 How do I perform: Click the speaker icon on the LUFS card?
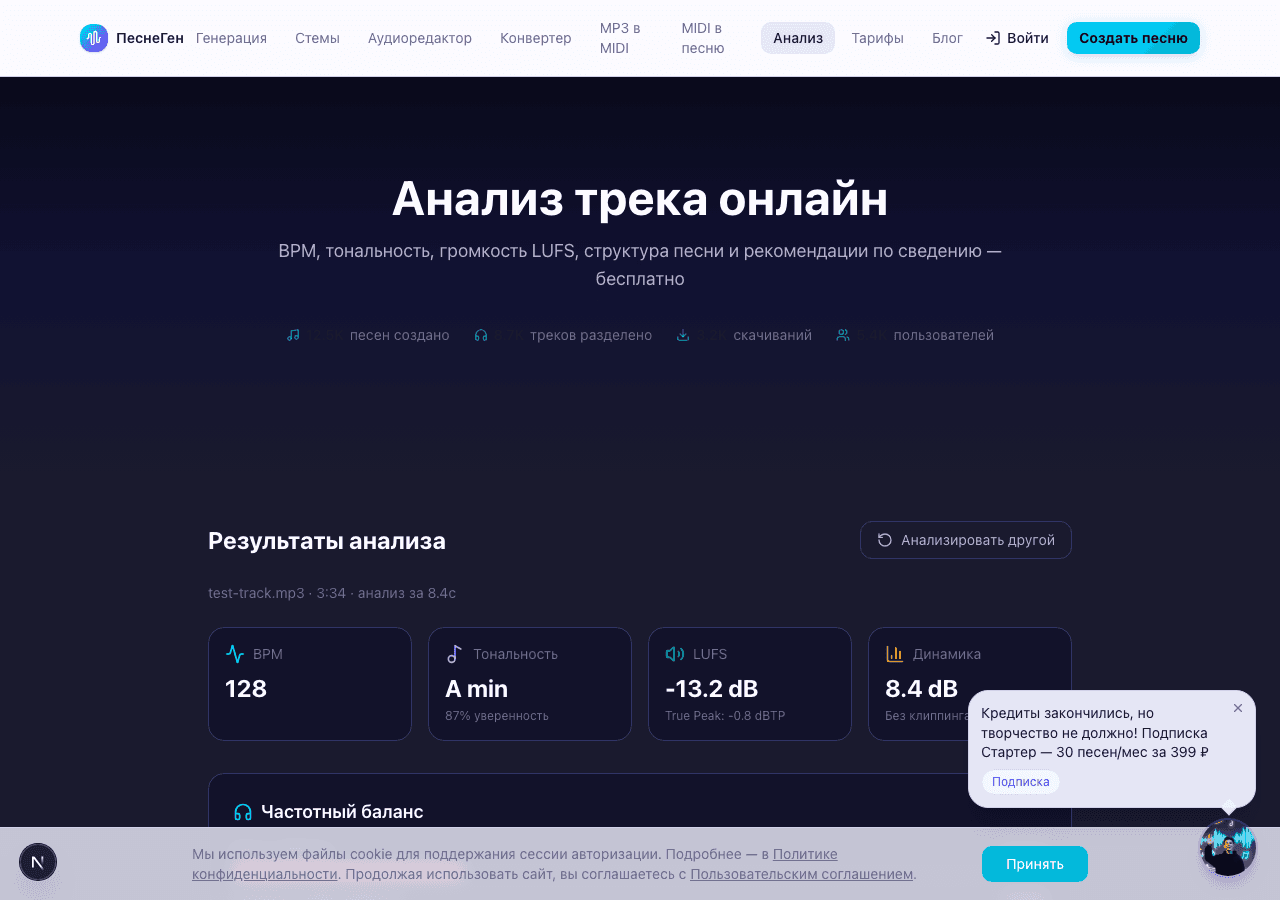pos(674,654)
